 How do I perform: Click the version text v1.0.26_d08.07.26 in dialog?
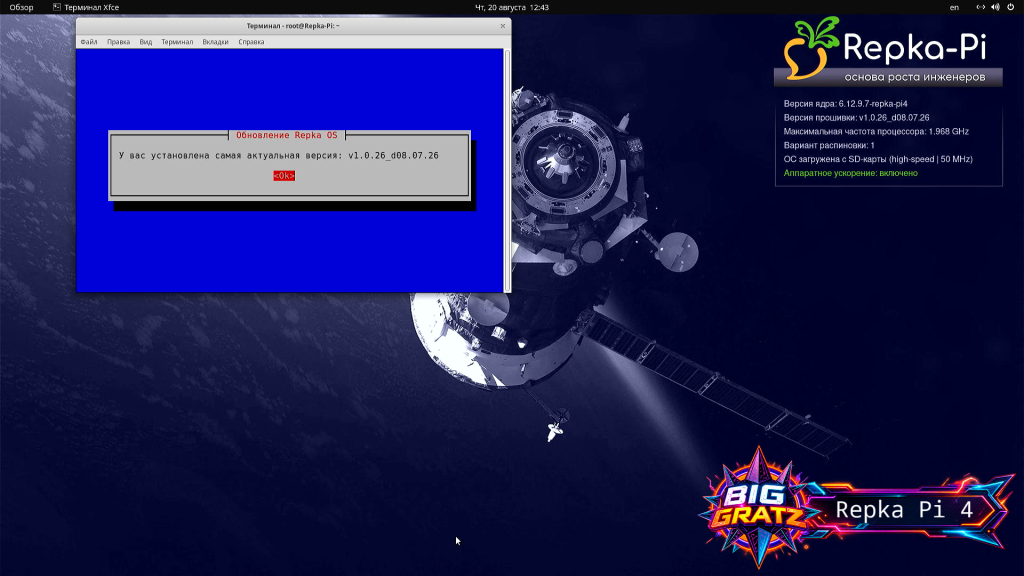click(x=393, y=155)
